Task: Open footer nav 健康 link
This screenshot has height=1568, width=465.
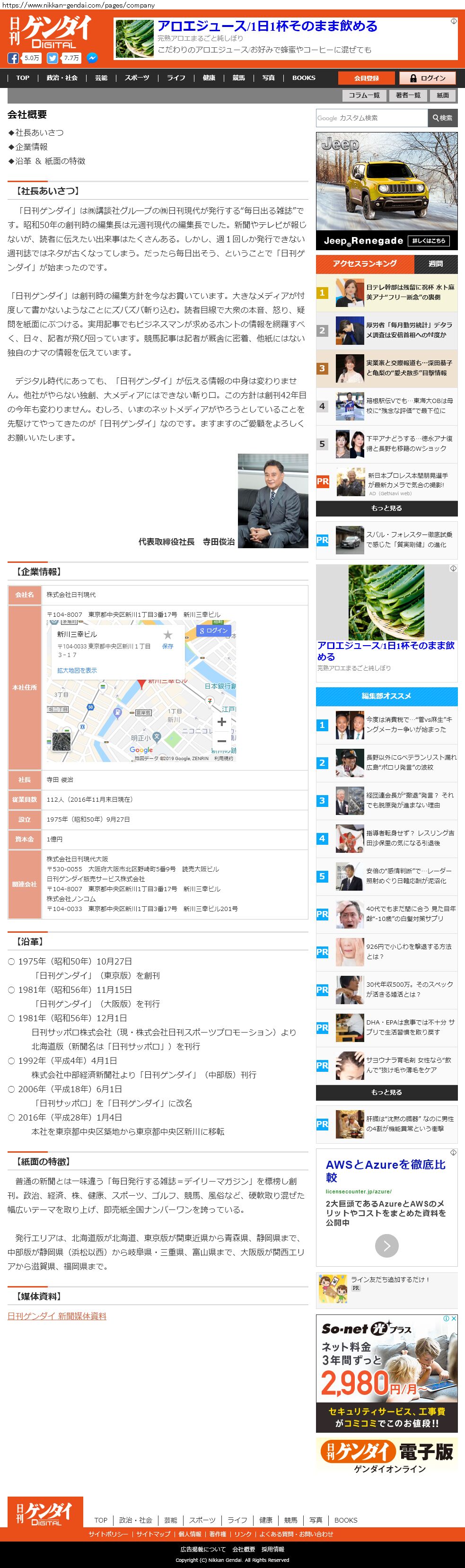Action: pyautogui.click(x=266, y=1520)
